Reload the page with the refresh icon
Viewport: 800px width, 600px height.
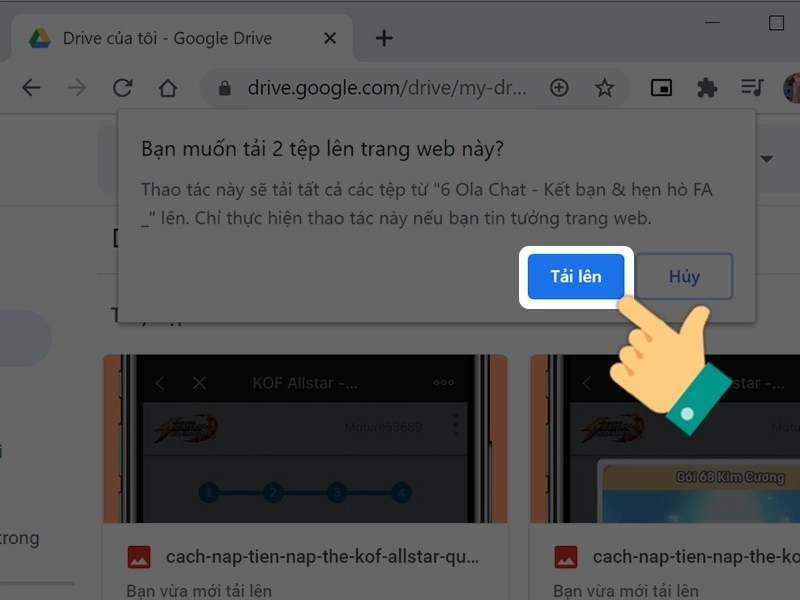pyautogui.click(x=122, y=88)
